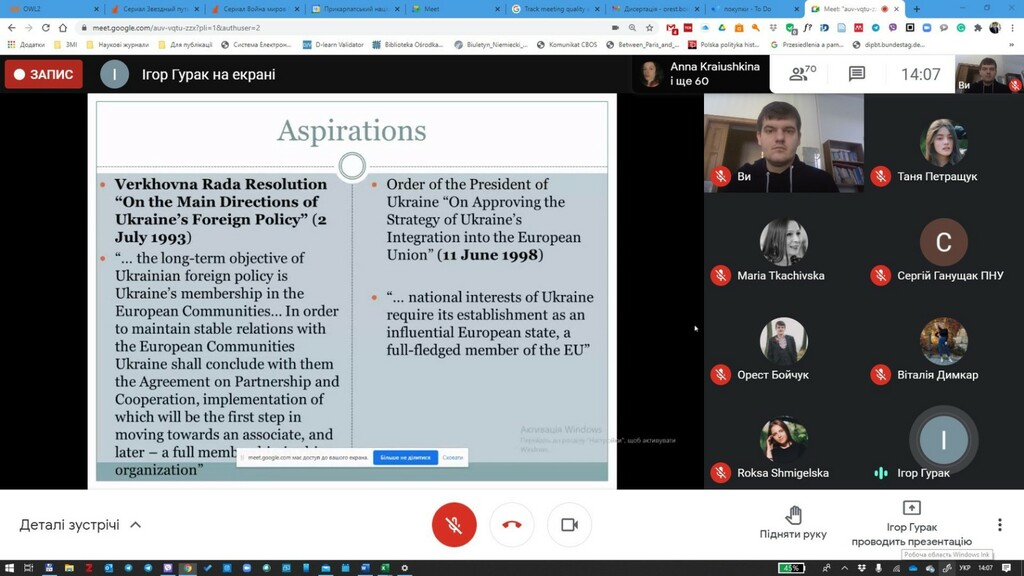1024x576 pixels.
Task: Click the ЗАПИС recording indicator
Action: (x=44, y=74)
